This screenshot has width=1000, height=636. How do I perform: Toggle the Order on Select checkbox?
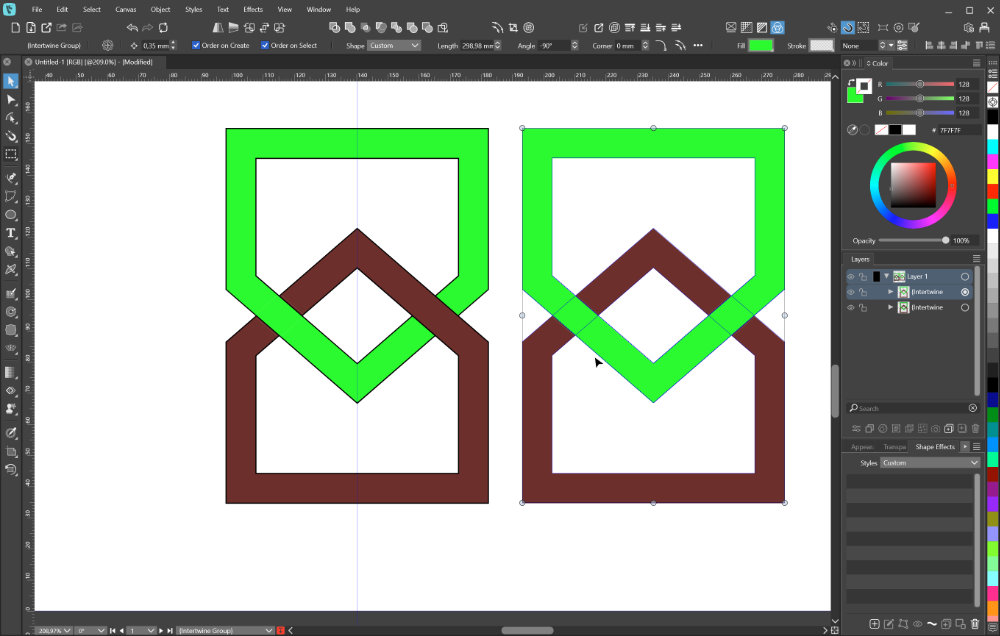265,46
